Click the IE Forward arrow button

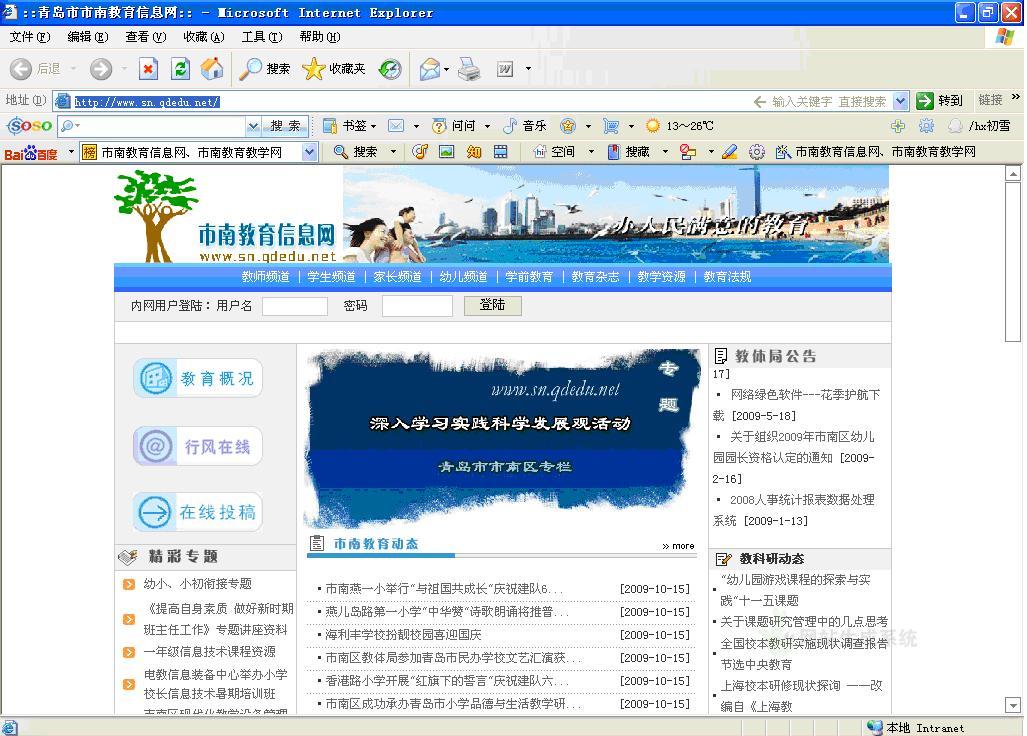click(x=101, y=69)
